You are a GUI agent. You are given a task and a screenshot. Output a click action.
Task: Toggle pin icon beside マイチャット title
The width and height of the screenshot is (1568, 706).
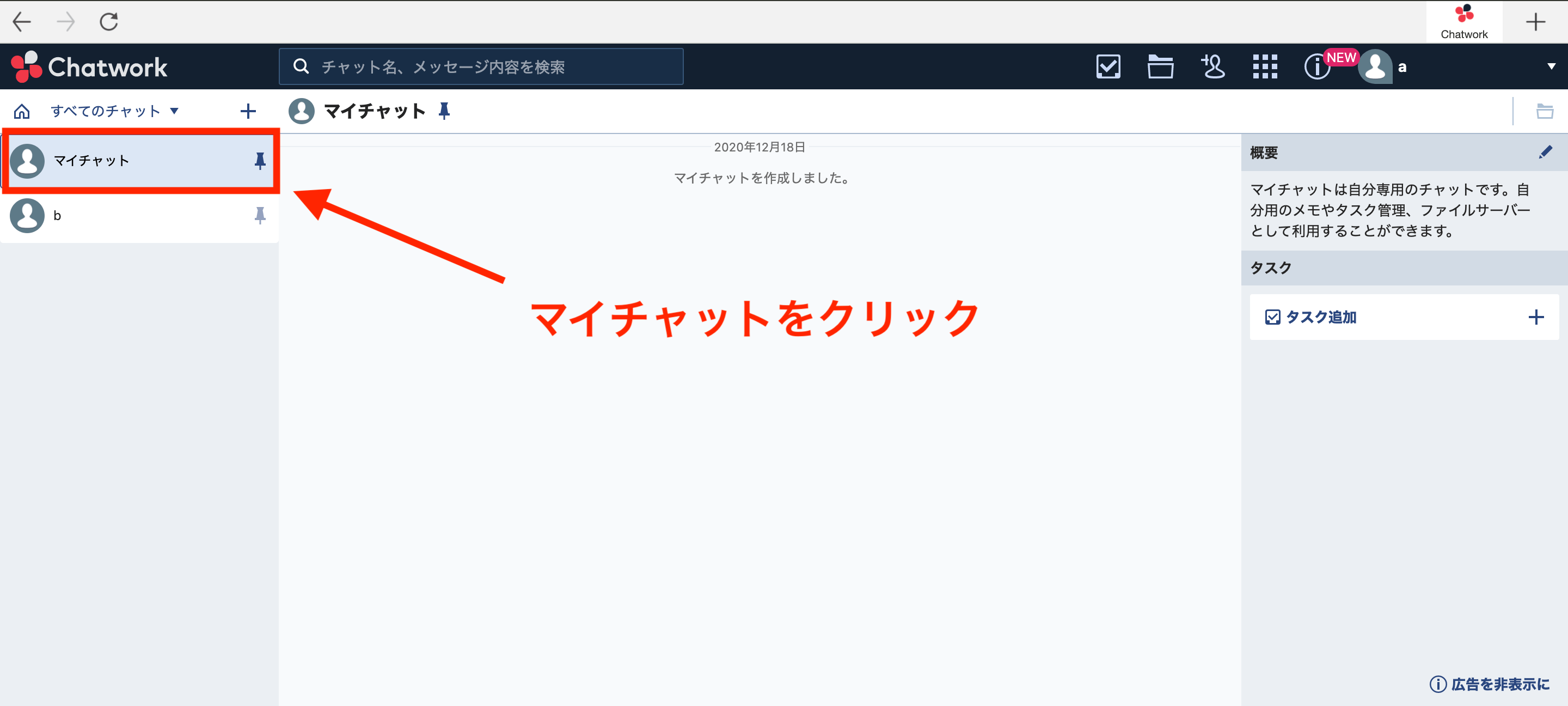[444, 111]
